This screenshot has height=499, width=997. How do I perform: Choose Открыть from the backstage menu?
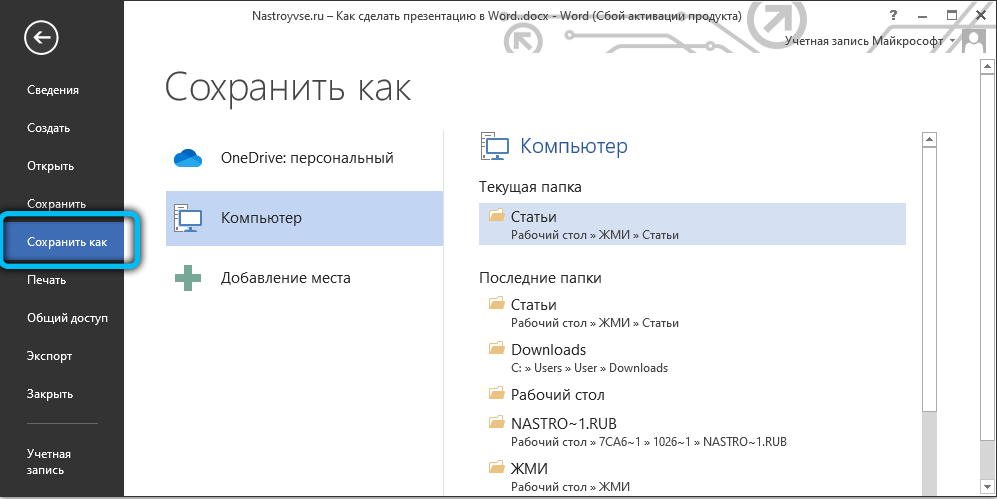(50, 166)
